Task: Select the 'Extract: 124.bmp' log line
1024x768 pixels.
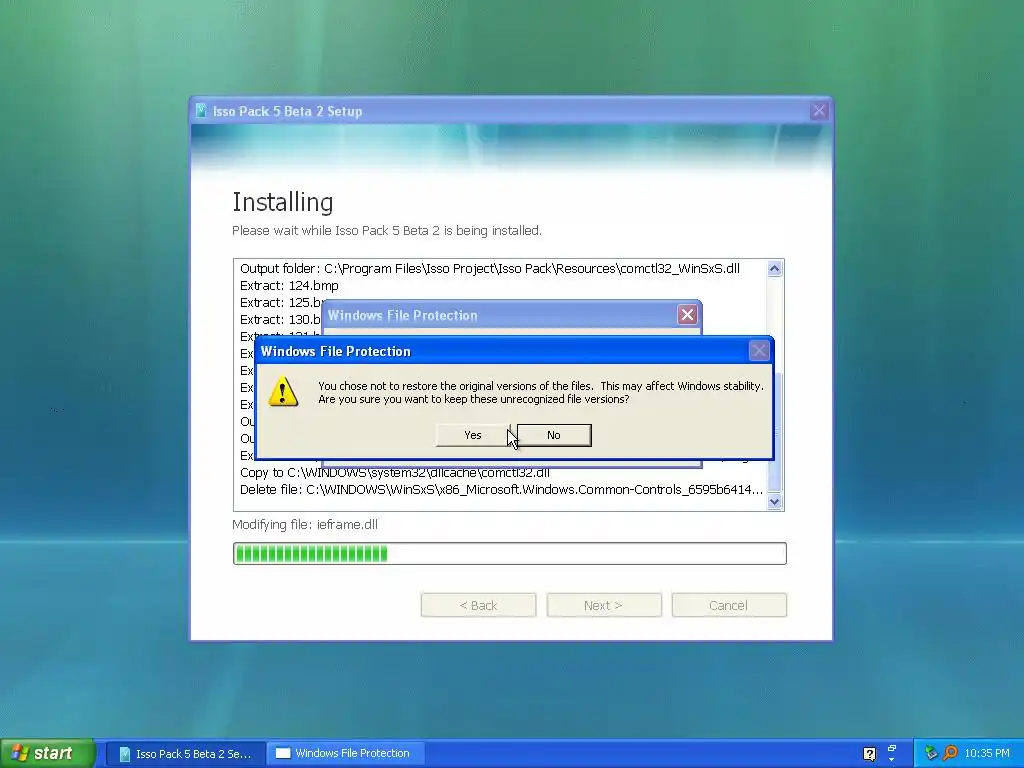Action: point(289,285)
